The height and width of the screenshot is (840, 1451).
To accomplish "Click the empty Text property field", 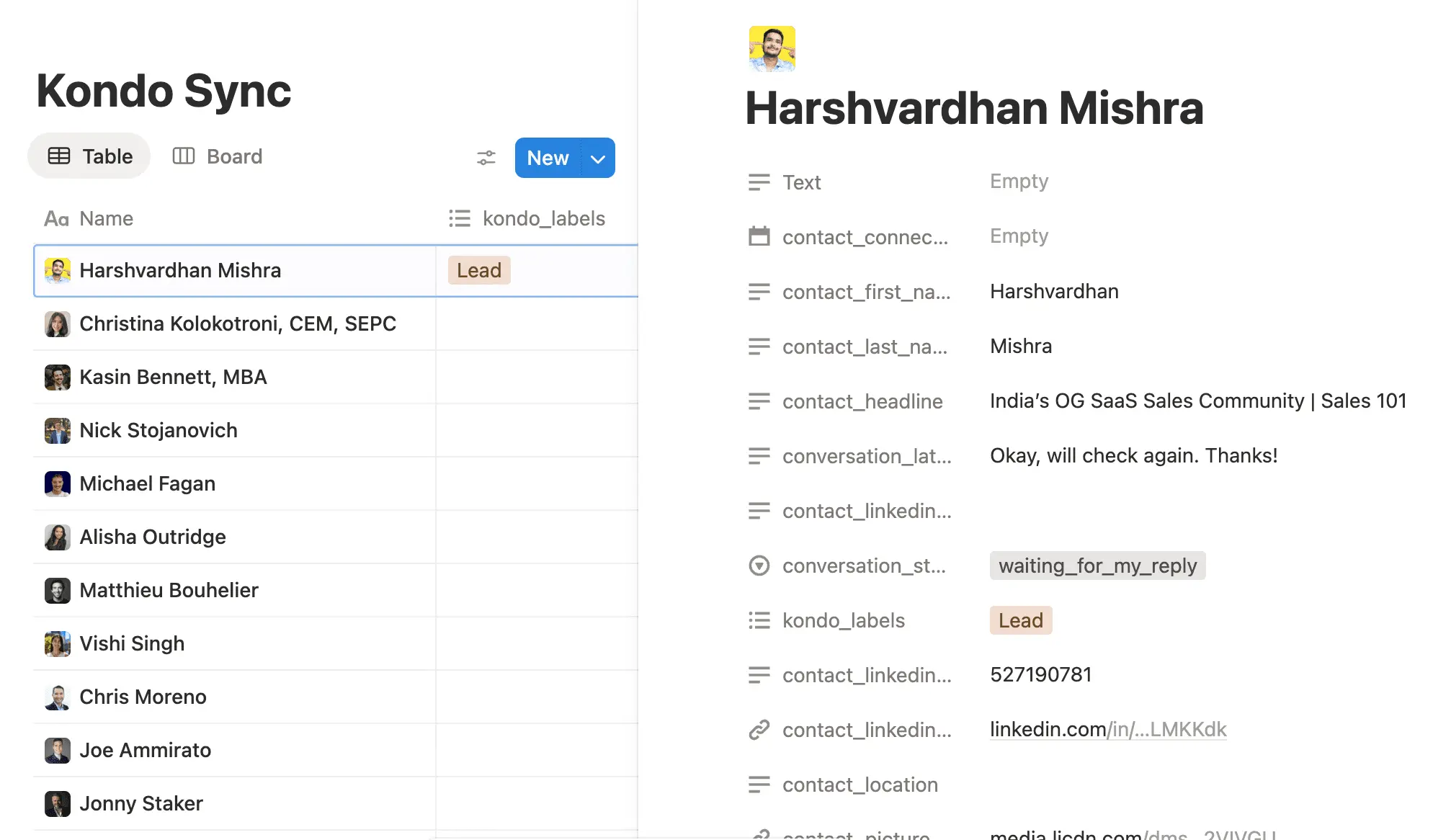I will [1019, 182].
